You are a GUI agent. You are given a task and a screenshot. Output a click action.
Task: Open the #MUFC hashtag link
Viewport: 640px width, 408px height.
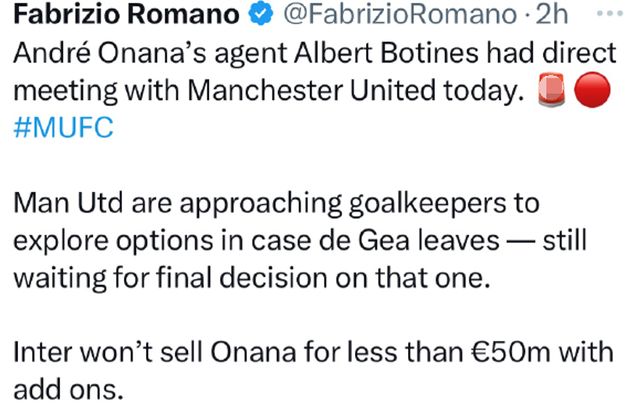[63, 127]
